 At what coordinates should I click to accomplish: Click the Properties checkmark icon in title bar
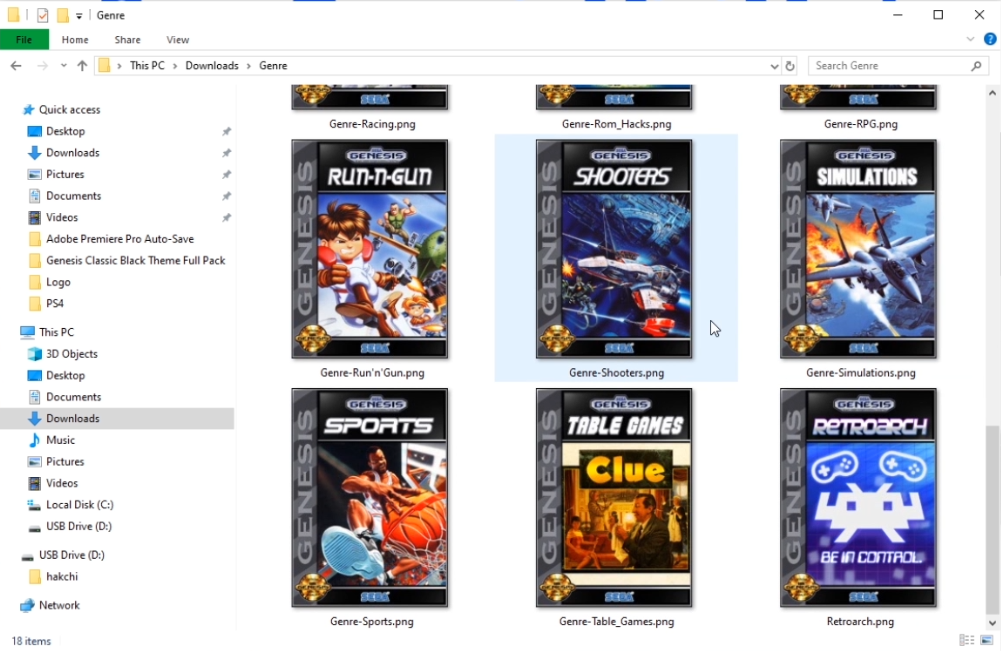pos(42,15)
